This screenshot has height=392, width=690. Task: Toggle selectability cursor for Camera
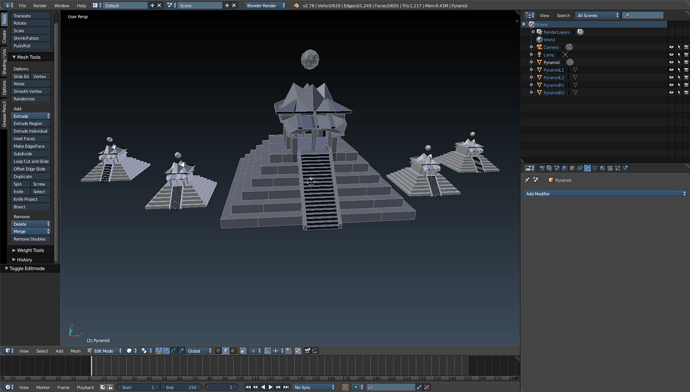pyautogui.click(x=679, y=47)
